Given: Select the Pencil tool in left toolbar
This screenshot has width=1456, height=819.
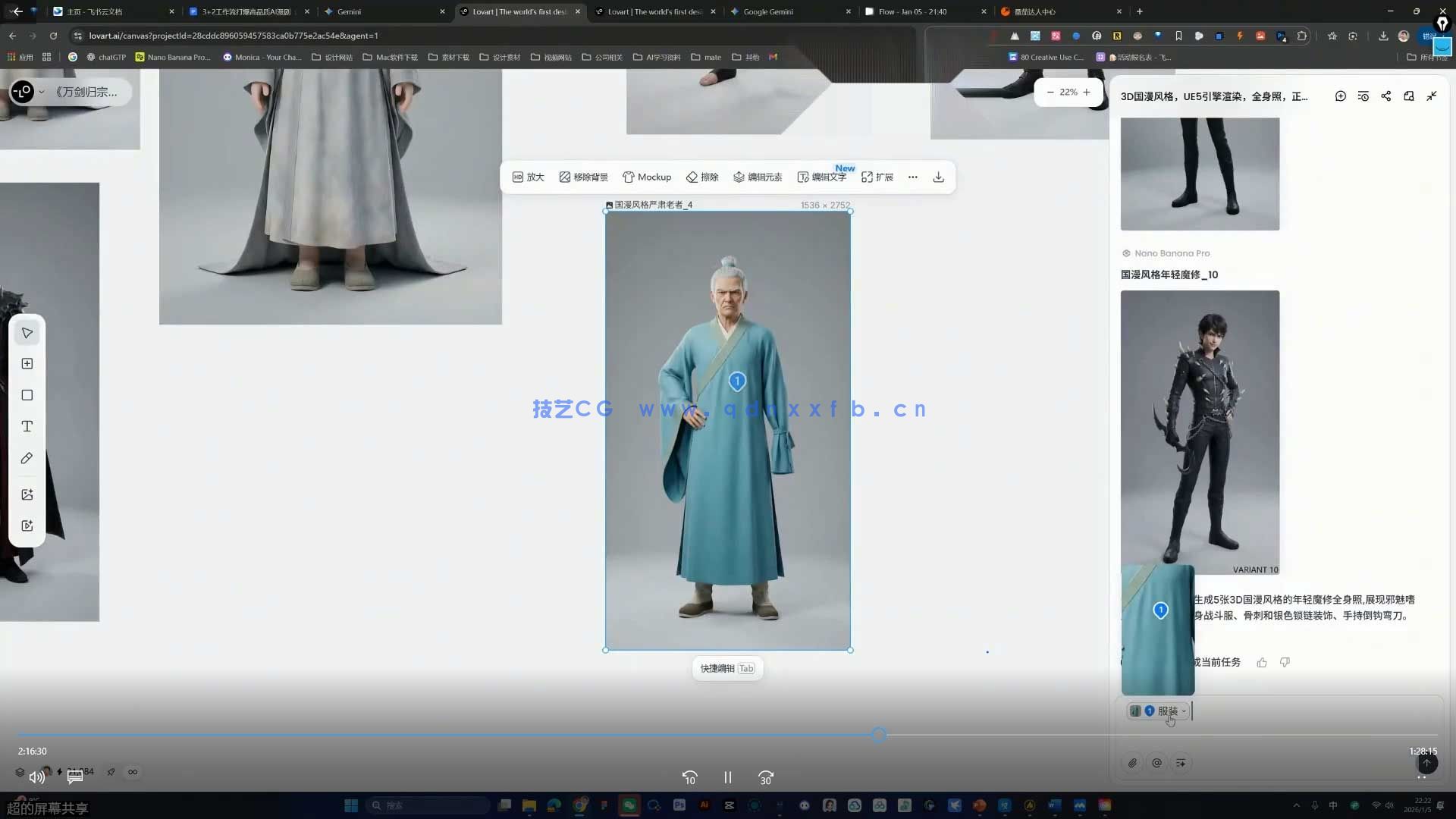Looking at the screenshot, I should point(27,458).
